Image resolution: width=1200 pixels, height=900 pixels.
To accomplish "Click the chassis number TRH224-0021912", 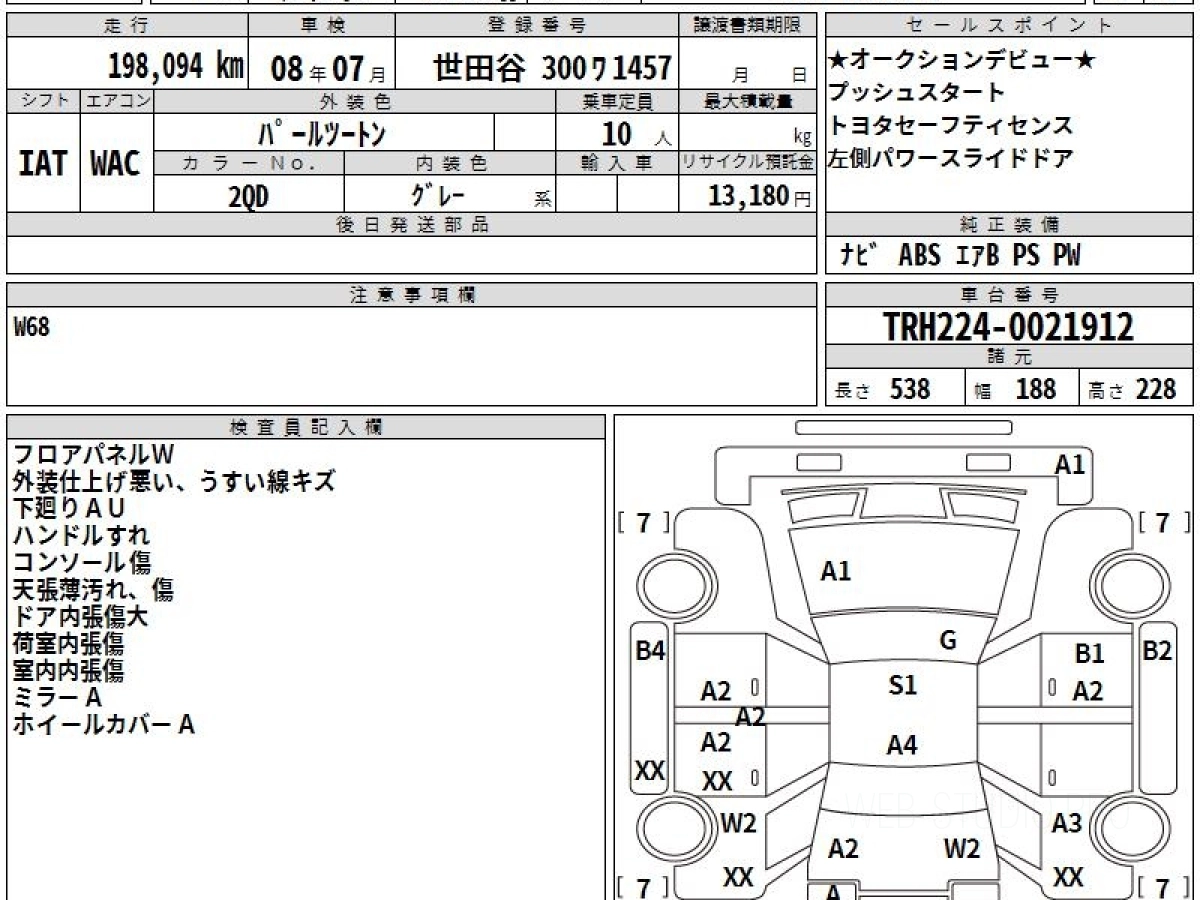I will tap(1009, 326).
